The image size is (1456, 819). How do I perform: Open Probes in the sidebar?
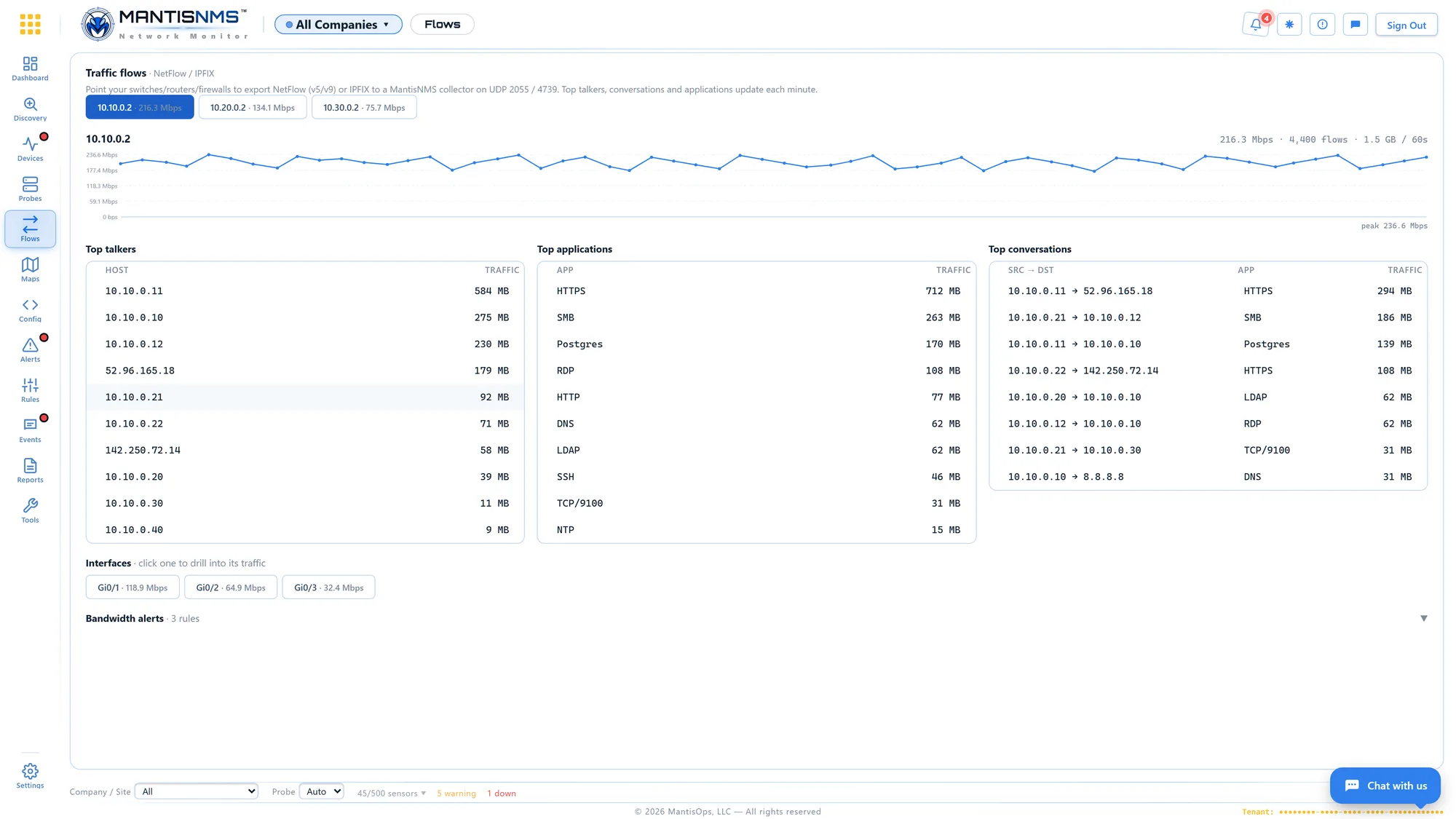pyautogui.click(x=30, y=189)
